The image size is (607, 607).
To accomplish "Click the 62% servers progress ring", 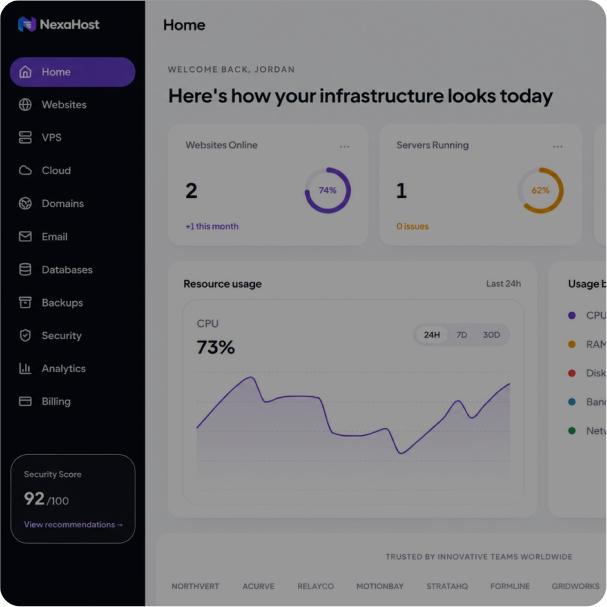I will coord(540,190).
